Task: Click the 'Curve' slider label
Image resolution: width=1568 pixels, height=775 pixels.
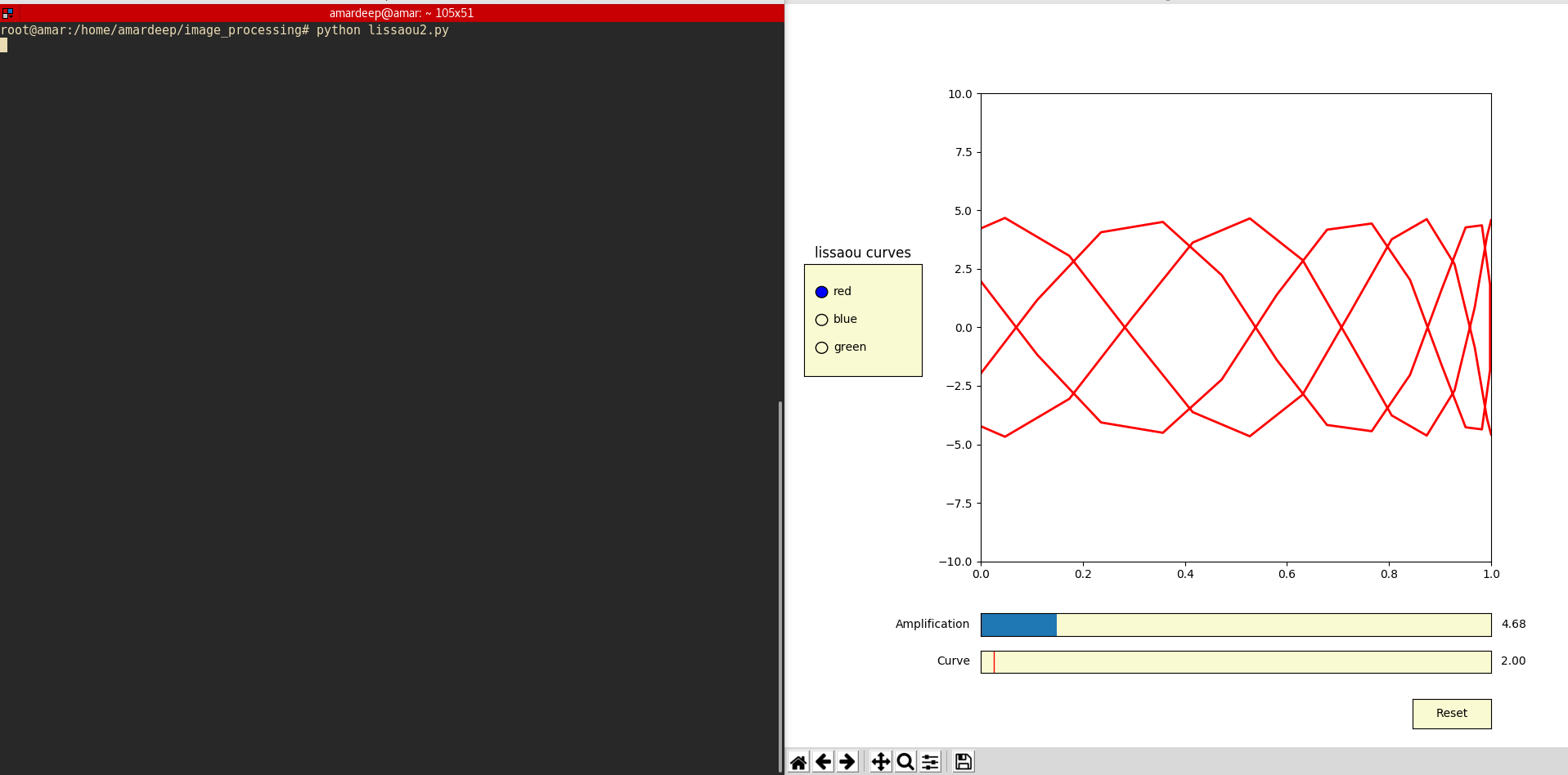Action: click(x=954, y=661)
